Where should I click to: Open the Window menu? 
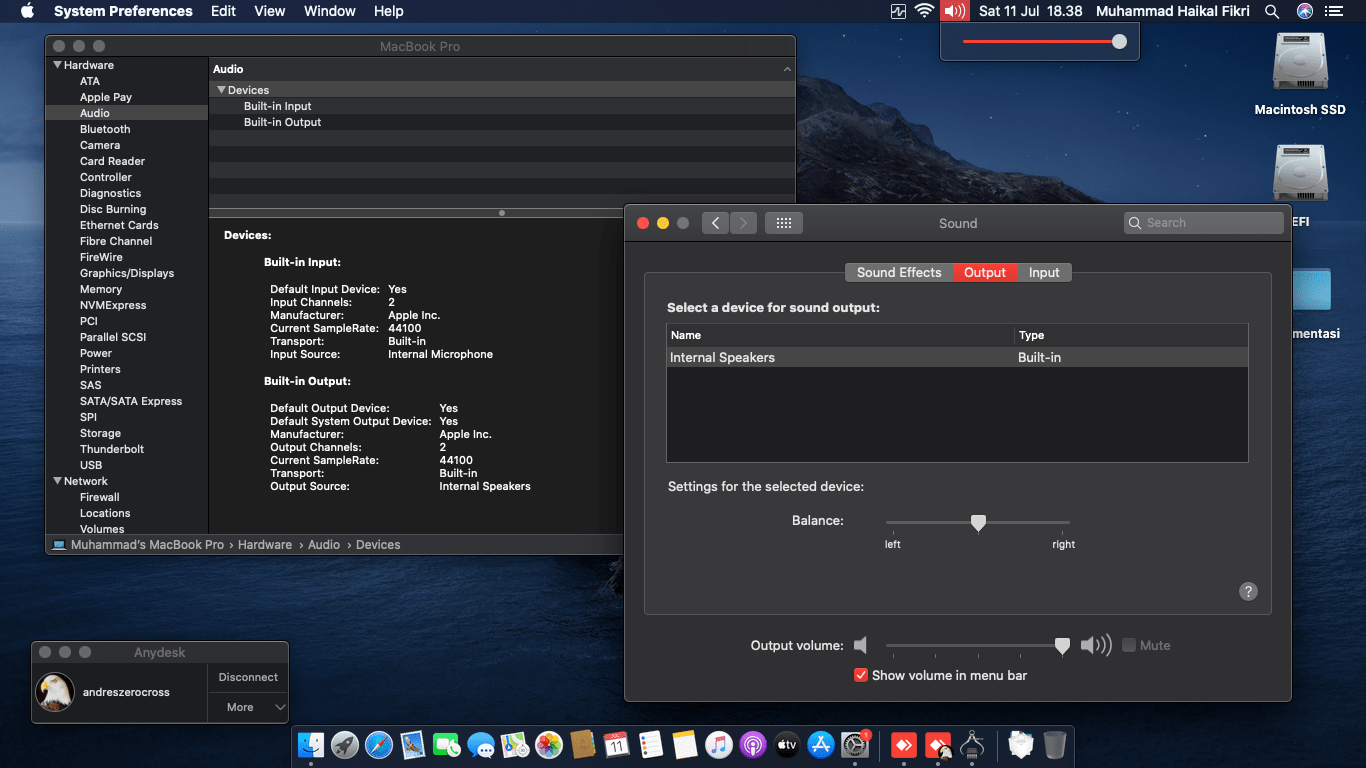coord(329,11)
